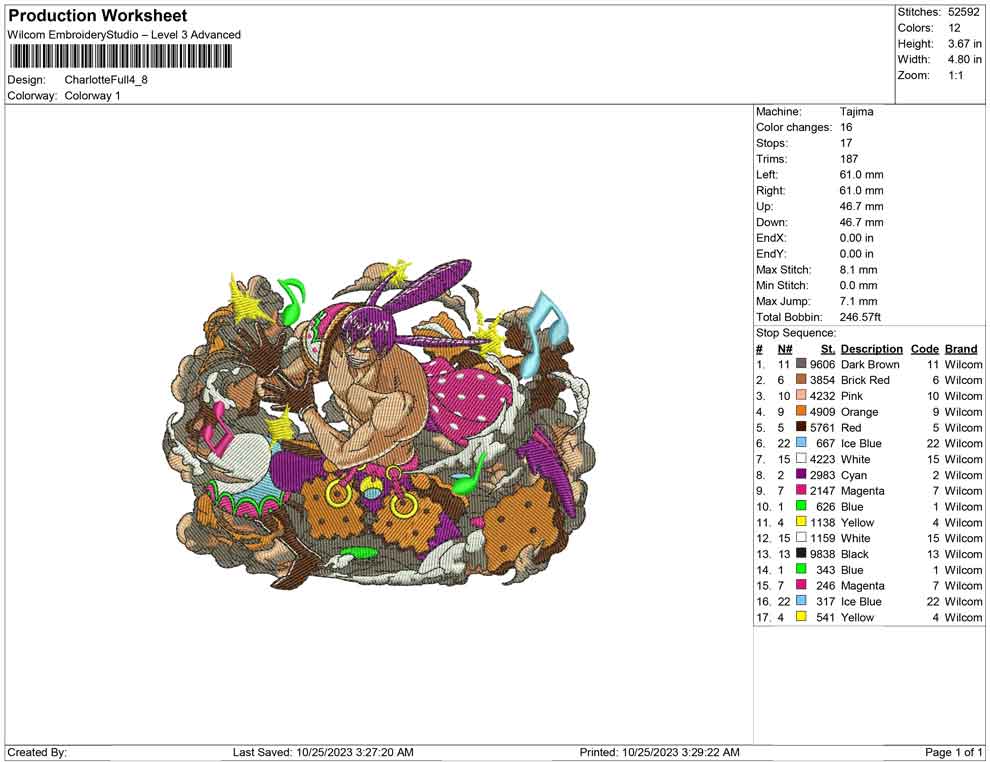The height and width of the screenshot is (762, 990).
Task: Click the Cyan swatch in stop 8
Action: tap(801, 474)
